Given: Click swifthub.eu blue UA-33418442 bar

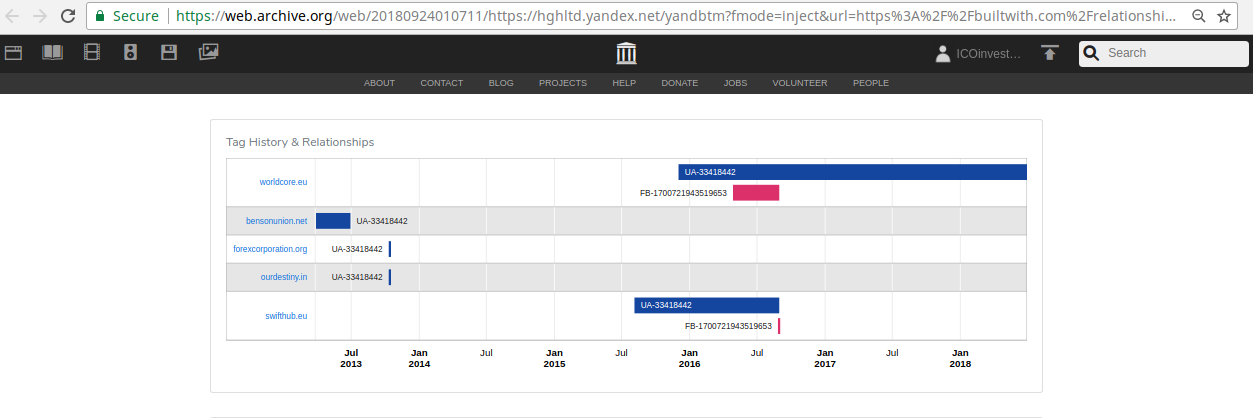Looking at the screenshot, I should [x=706, y=305].
